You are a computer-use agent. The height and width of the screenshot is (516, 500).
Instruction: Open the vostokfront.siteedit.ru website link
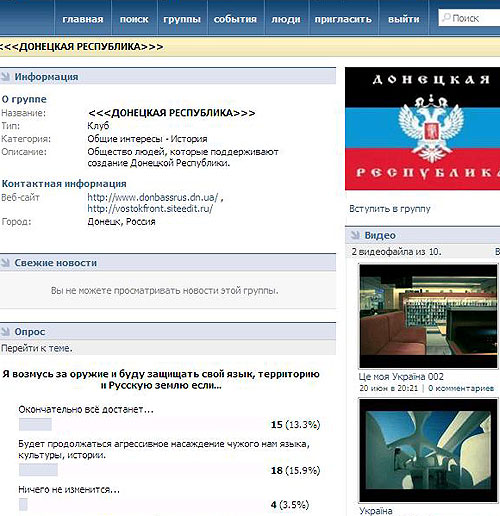click(150, 209)
